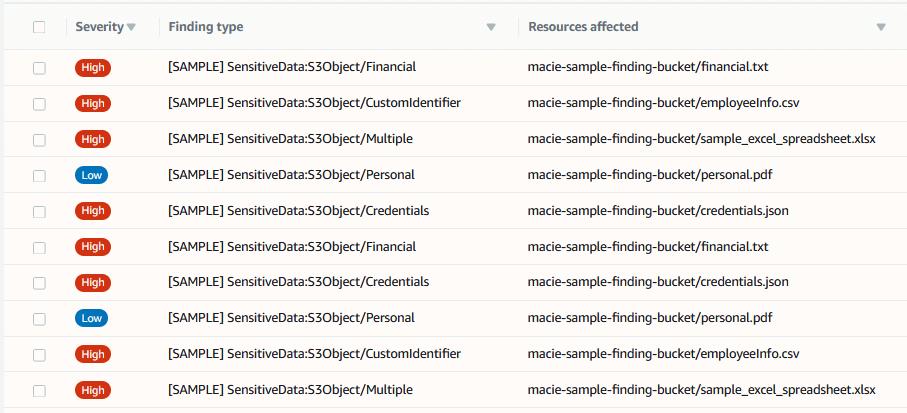Screen dimensions: 907x413
Task: Click the Low badge on the first personal.pdf row
Action: click(x=91, y=175)
